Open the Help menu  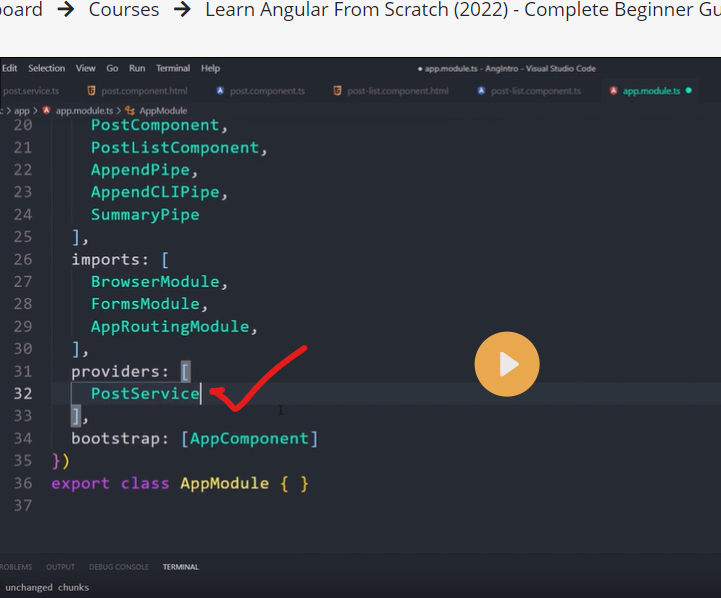[210, 68]
